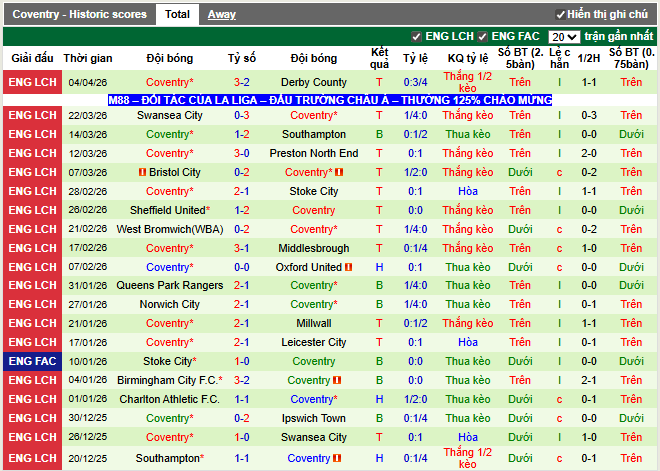Switch to the Away tab

(x=222, y=15)
